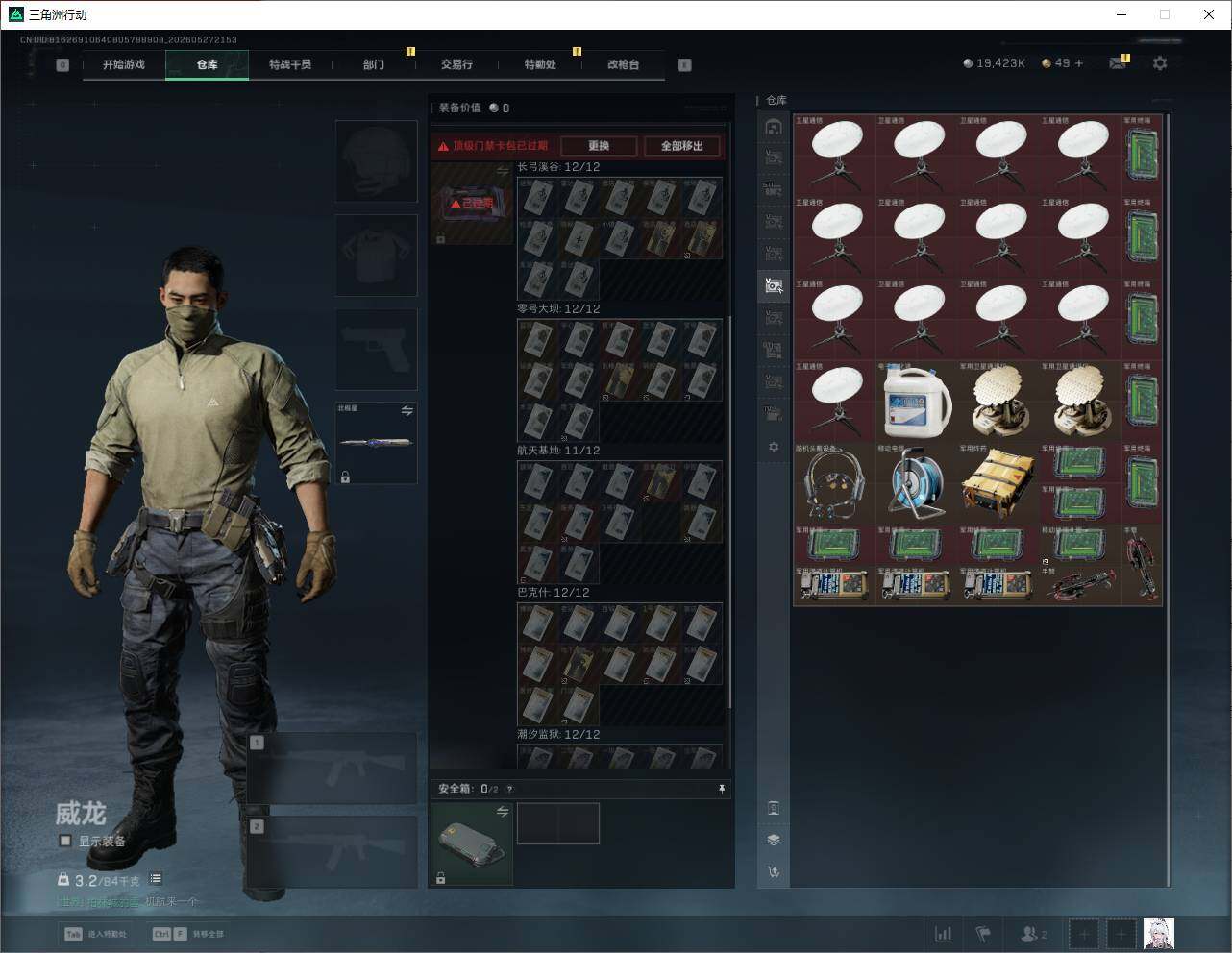Click the 航天基地: 11/12 section label
This screenshot has height=953, width=1232.
(x=558, y=451)
